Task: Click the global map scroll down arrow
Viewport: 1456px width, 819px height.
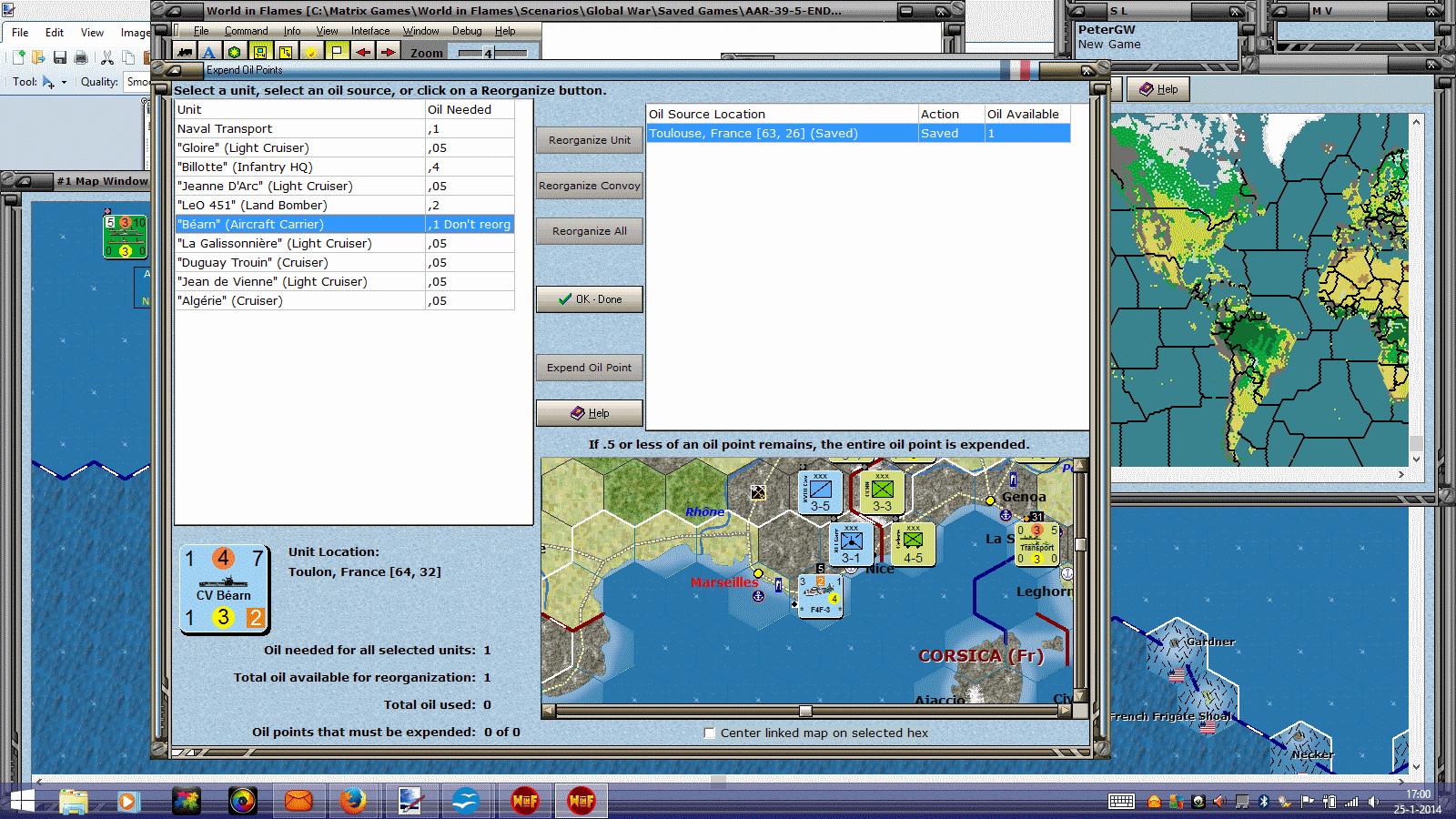Action: click(x=1416, y=460)
